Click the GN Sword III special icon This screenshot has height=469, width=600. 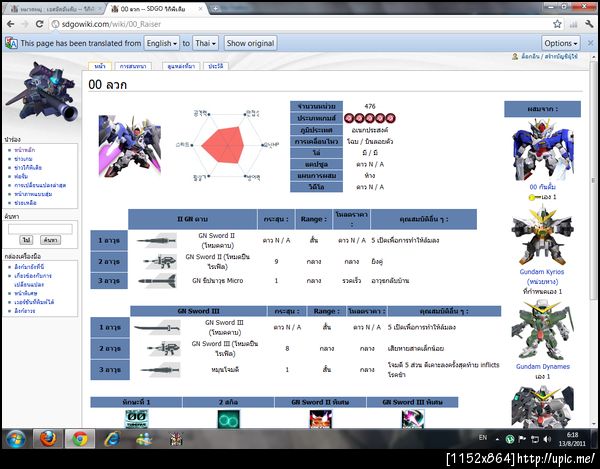(412, 419)
